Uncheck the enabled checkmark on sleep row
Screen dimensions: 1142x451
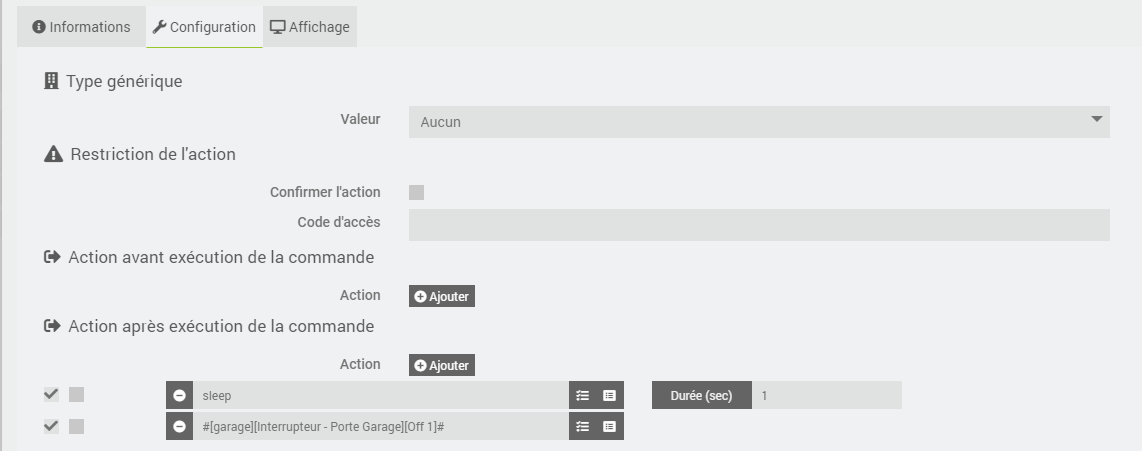pos(51,395)
